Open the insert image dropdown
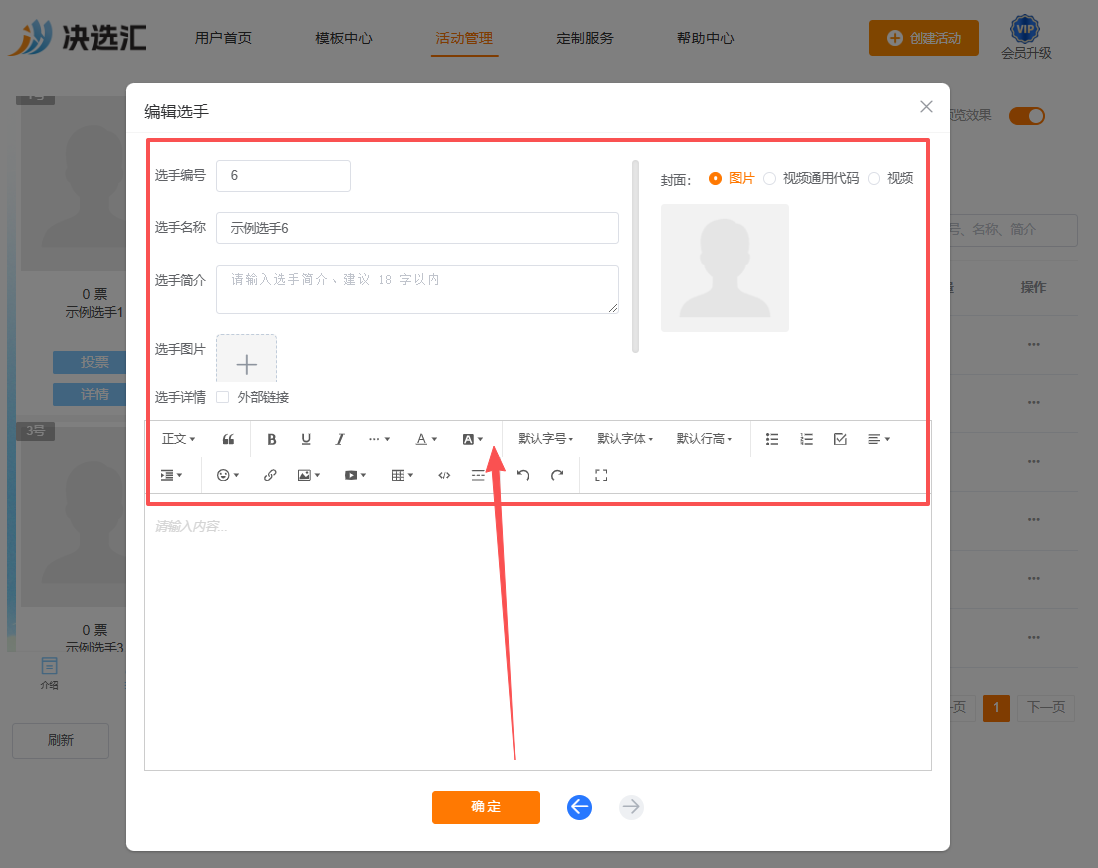1098x868 pixels. click(309, 475)
